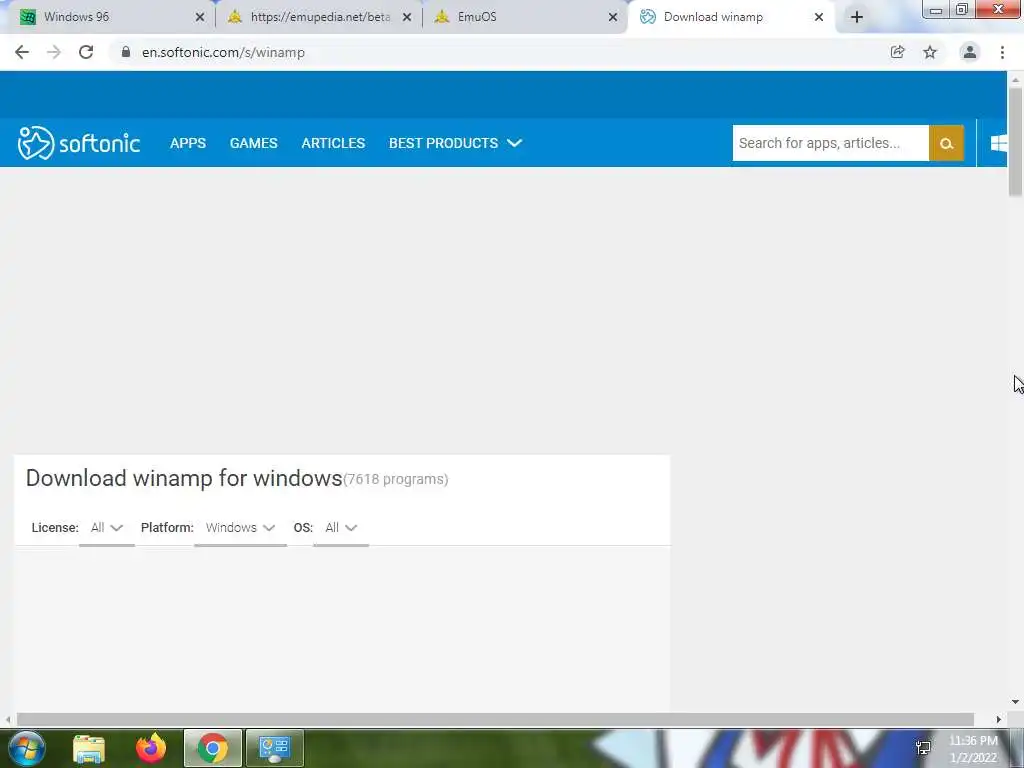Click the Softonic logo
Screen dimensions: 1024x768
pos(79,142)
